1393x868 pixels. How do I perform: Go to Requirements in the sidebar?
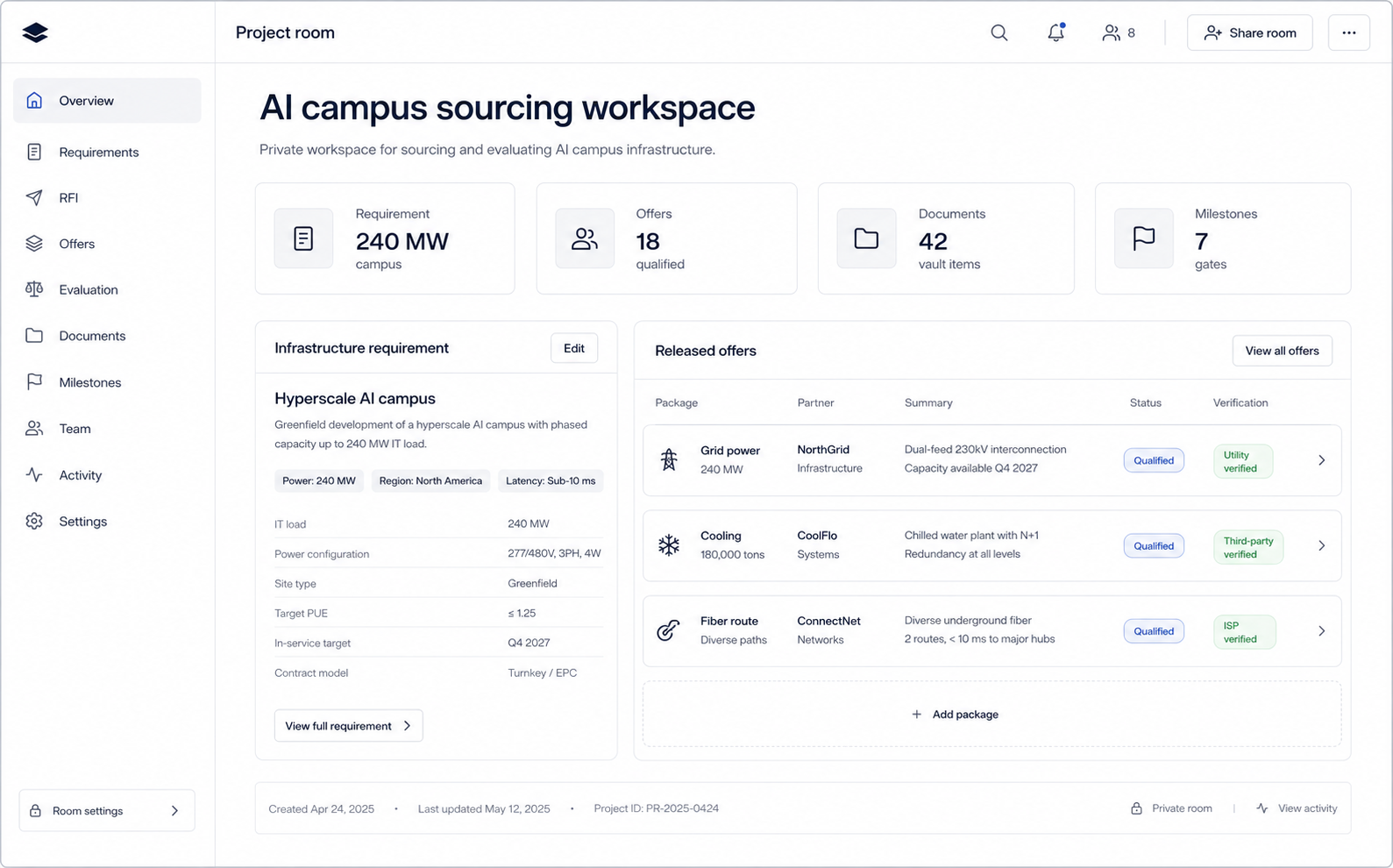(x=107, y=152)
